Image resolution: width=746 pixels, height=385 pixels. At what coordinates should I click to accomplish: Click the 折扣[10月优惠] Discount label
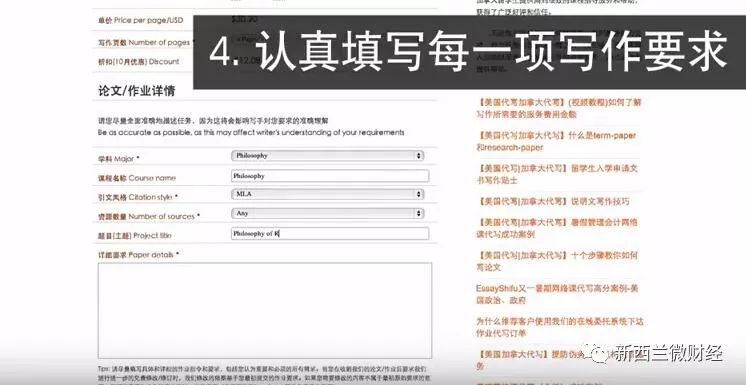coord(138,61)
